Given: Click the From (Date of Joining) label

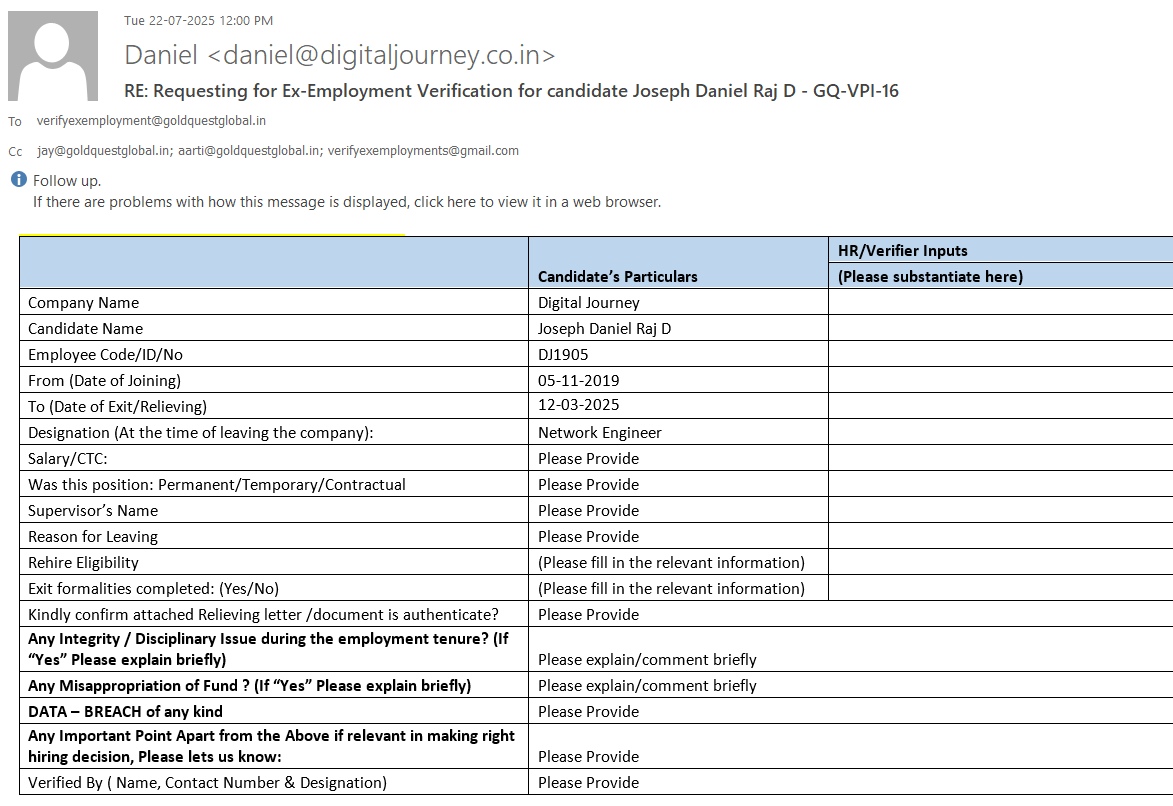Looking at the screenshot, I should (105, 380).
